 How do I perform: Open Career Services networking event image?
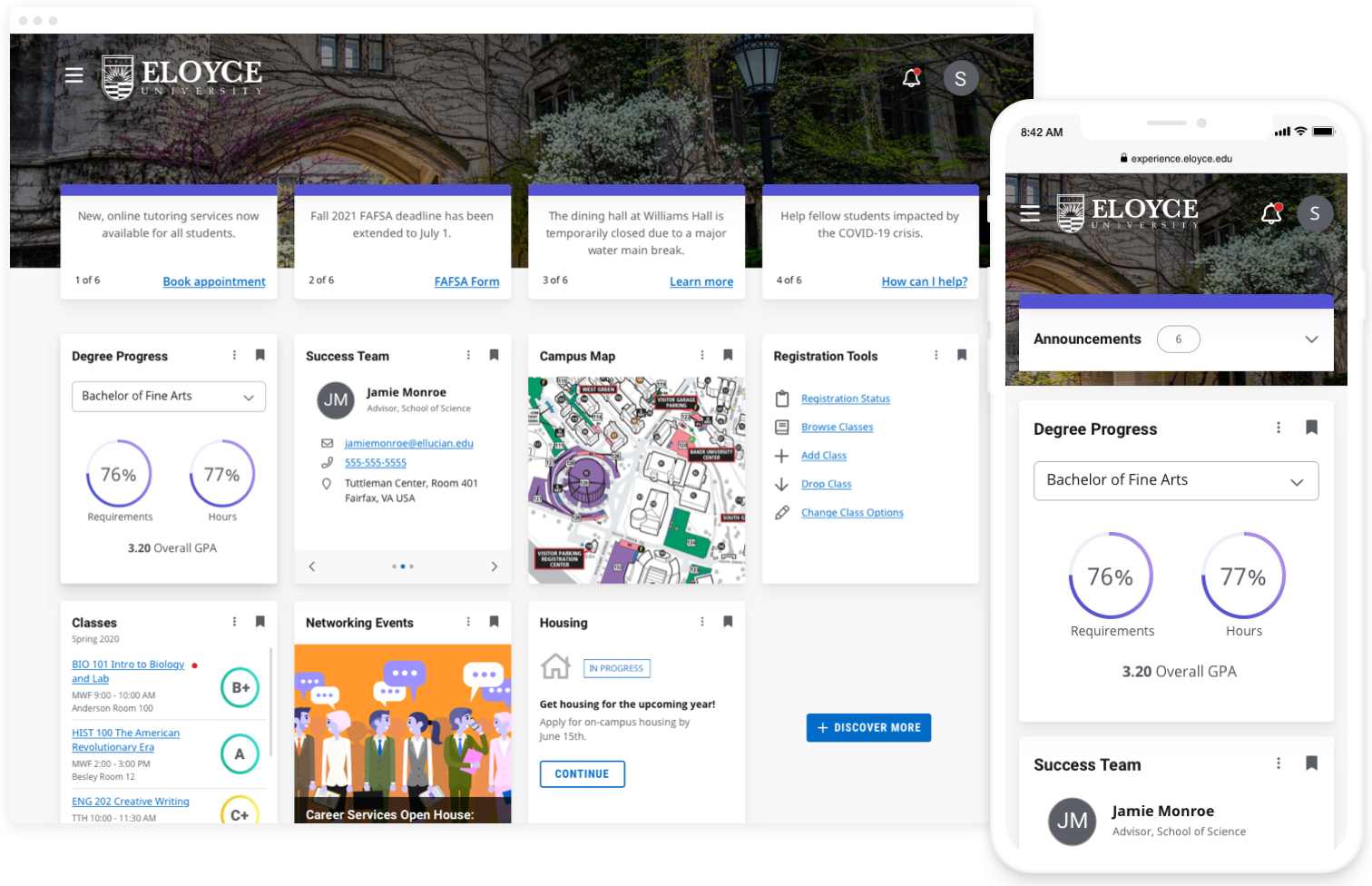pos(403,733)
